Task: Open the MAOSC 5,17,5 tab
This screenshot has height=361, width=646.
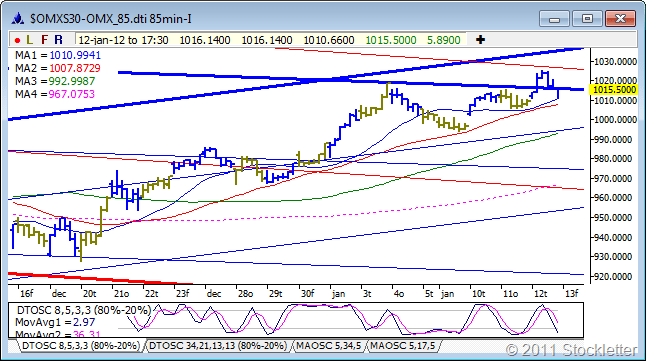Action: [403, 346]
